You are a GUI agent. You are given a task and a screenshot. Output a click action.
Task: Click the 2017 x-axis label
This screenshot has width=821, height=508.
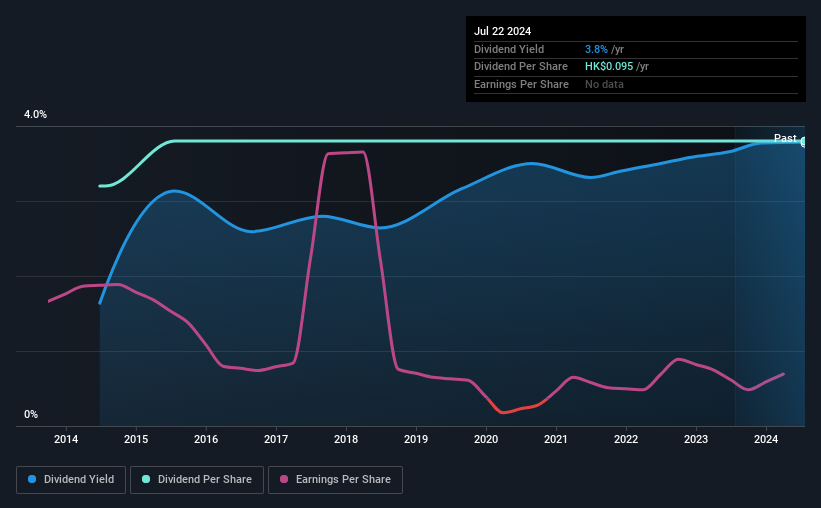click(276, 439)
